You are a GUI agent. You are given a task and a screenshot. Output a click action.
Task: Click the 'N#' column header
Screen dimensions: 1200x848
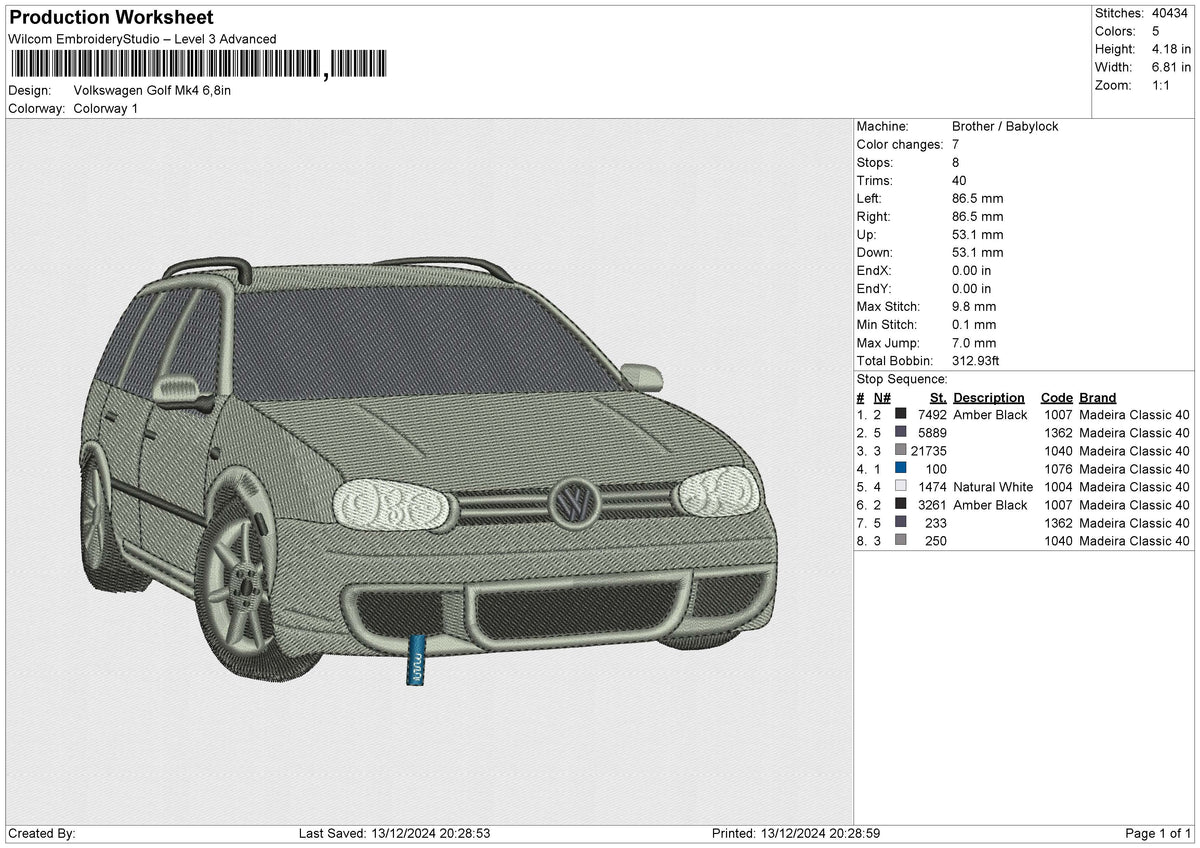click(x=881, y=397)
